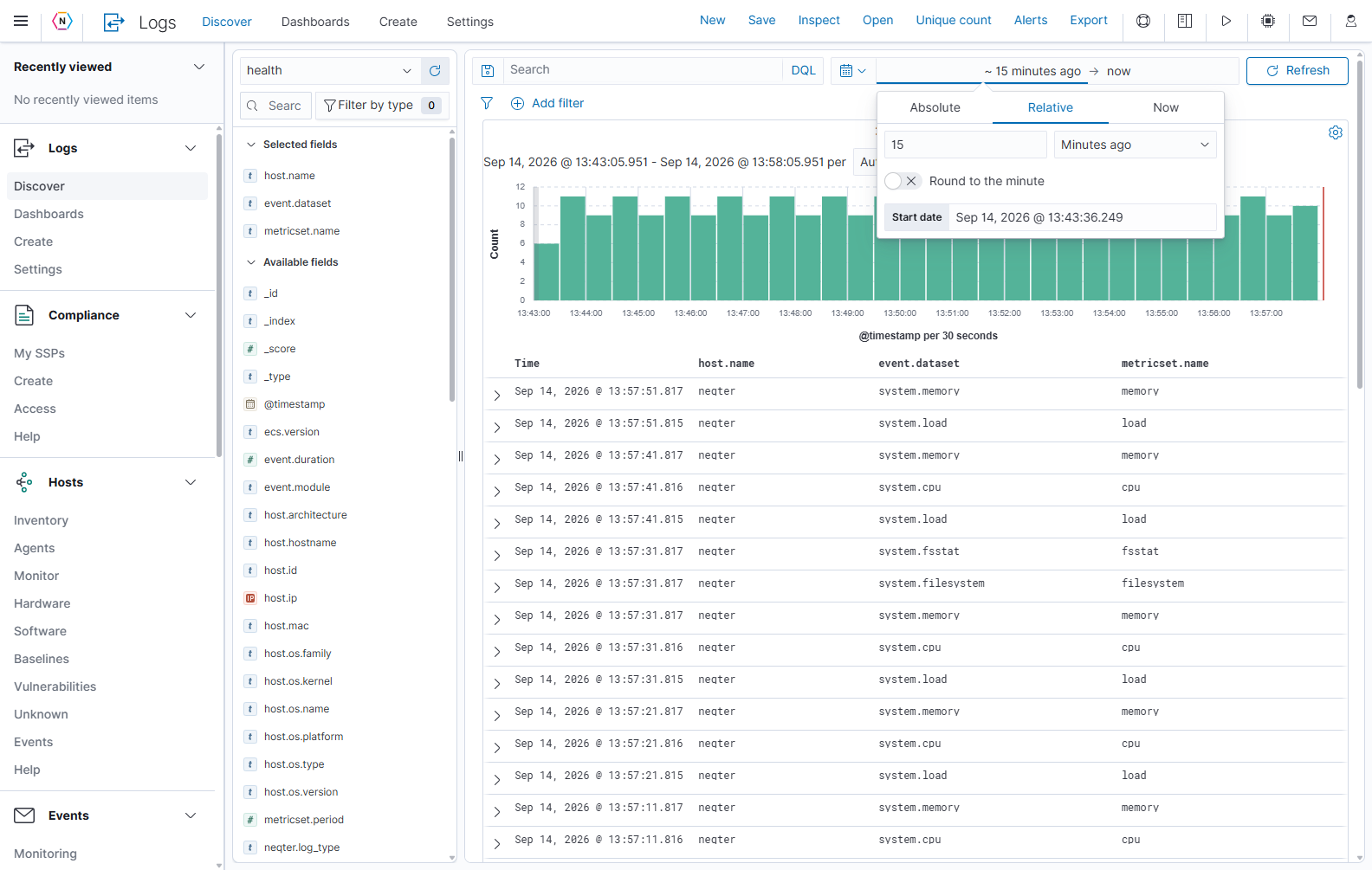Open the user profile icon
Image resolution: width=1372 pixels, height=870 pixels.
coord(1351,21)
